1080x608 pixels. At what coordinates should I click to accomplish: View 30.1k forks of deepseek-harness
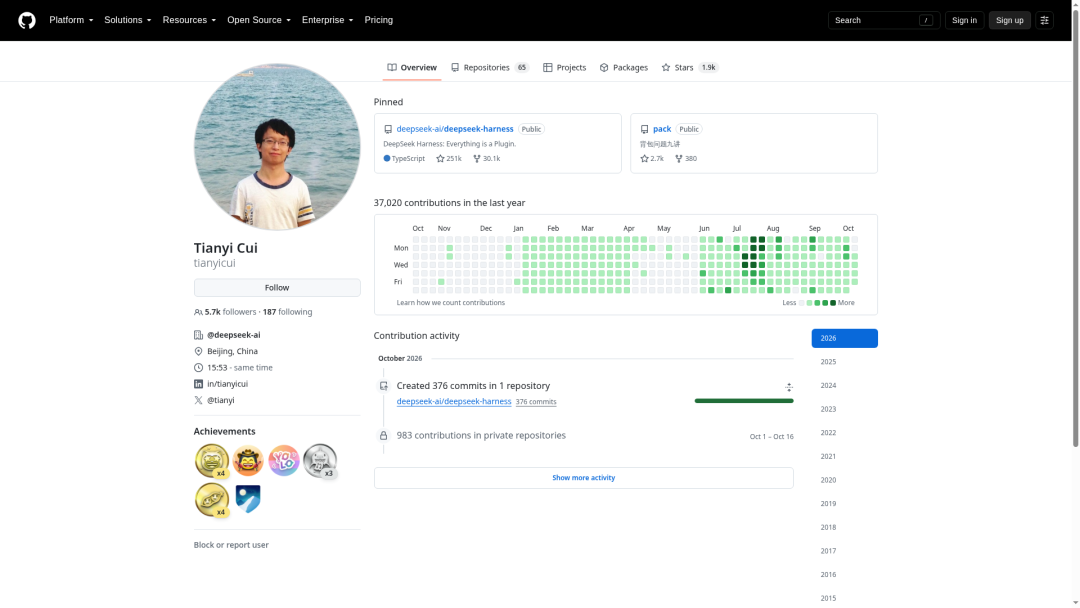tap(486, 158)
